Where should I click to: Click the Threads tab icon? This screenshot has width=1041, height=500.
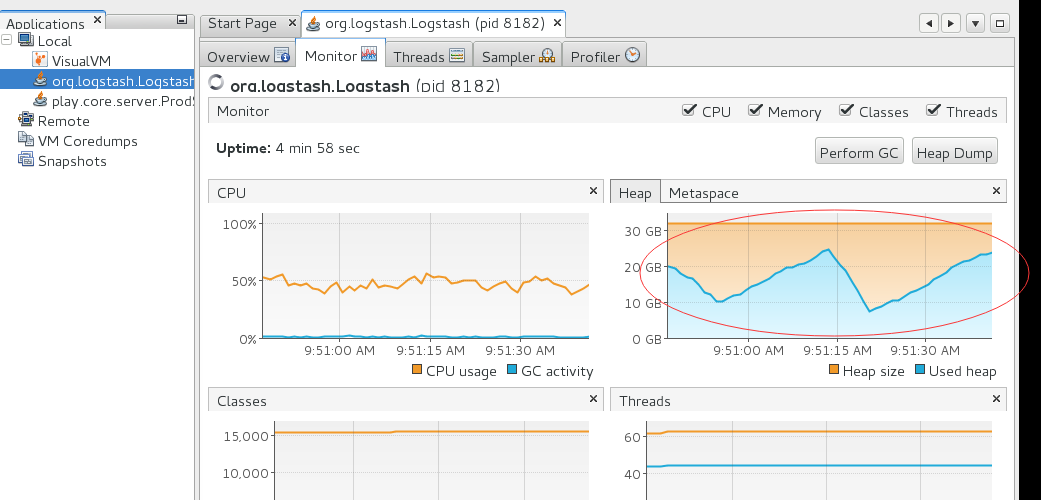[457, 55]
